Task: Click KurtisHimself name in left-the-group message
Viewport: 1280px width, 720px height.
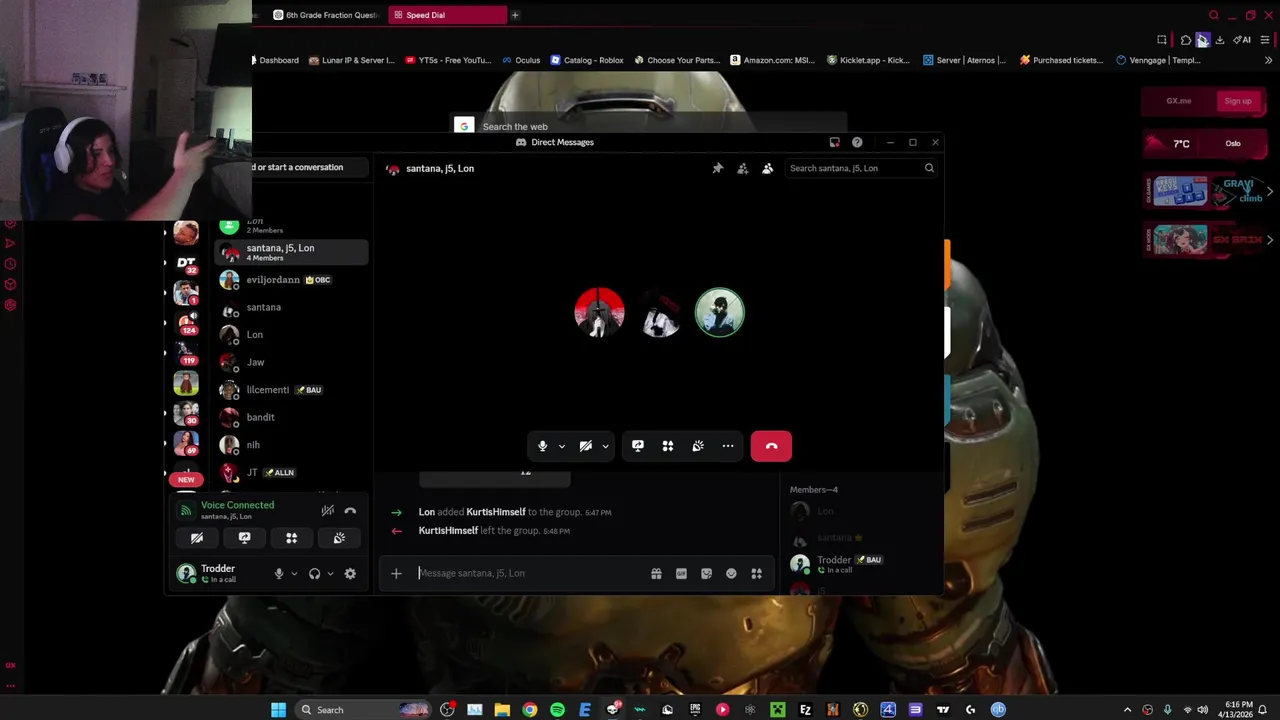Action: coord(448,530)
